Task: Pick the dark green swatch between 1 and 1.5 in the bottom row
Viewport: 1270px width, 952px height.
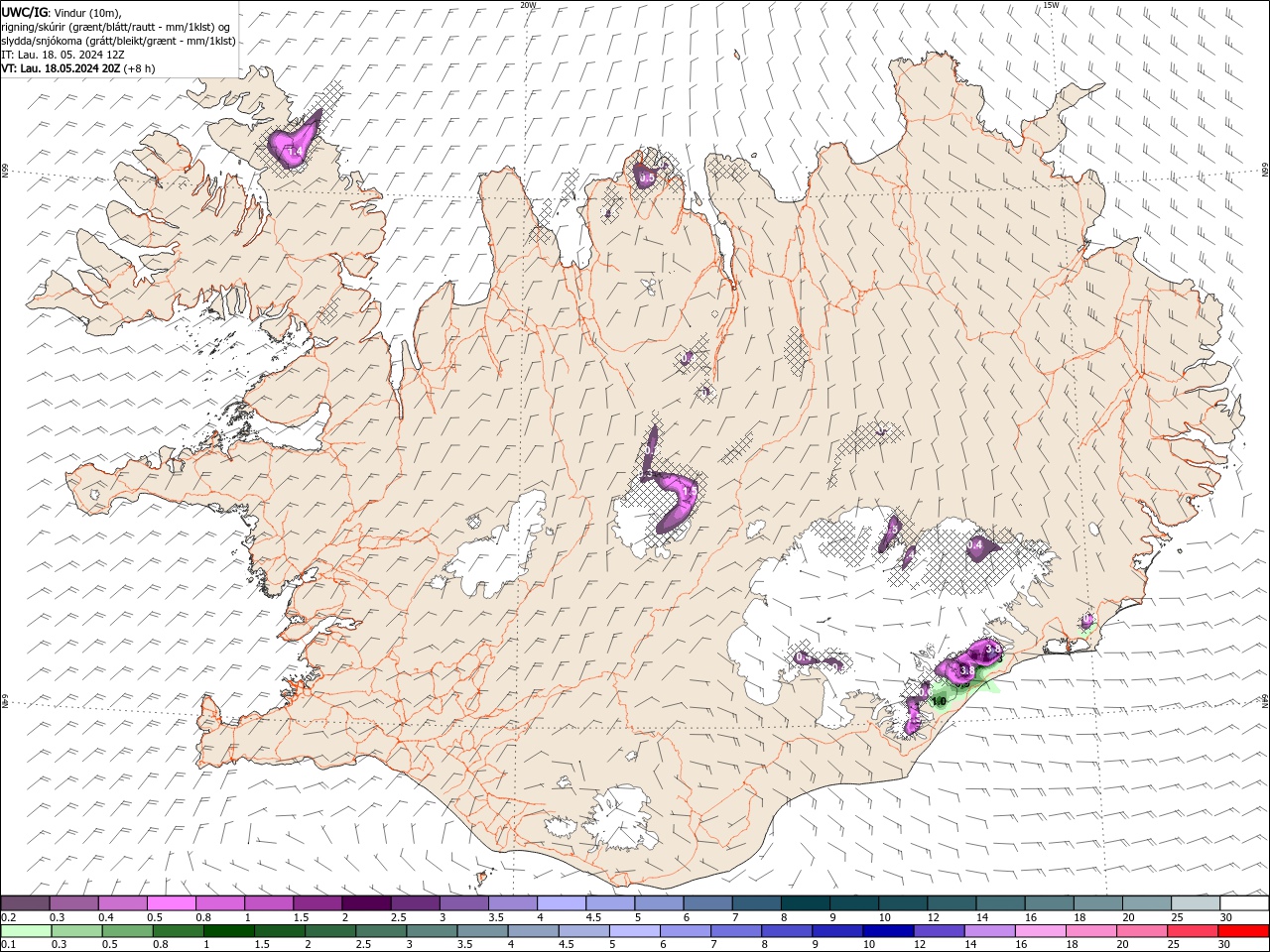Action: 229,931
